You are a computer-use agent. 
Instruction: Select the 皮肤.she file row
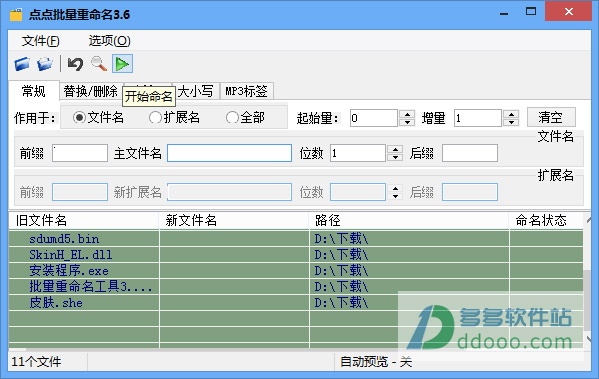296,303
